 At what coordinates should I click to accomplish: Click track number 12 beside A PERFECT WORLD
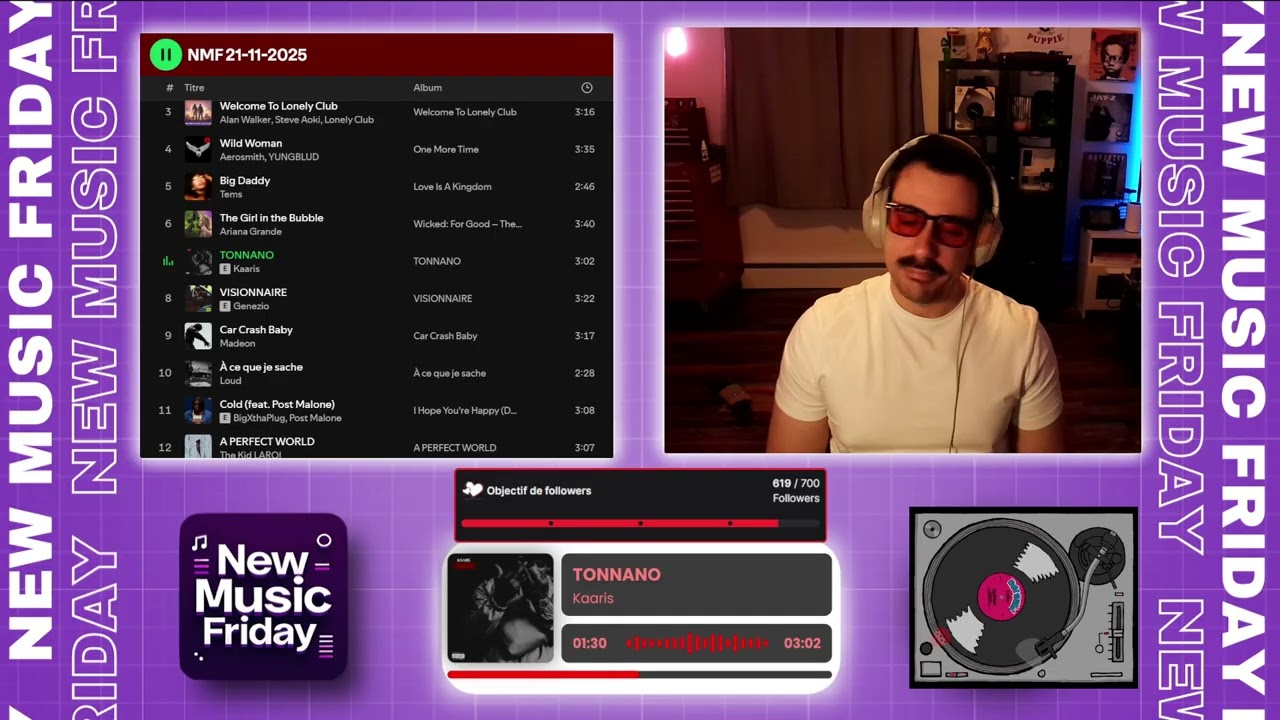coord(165,448)
